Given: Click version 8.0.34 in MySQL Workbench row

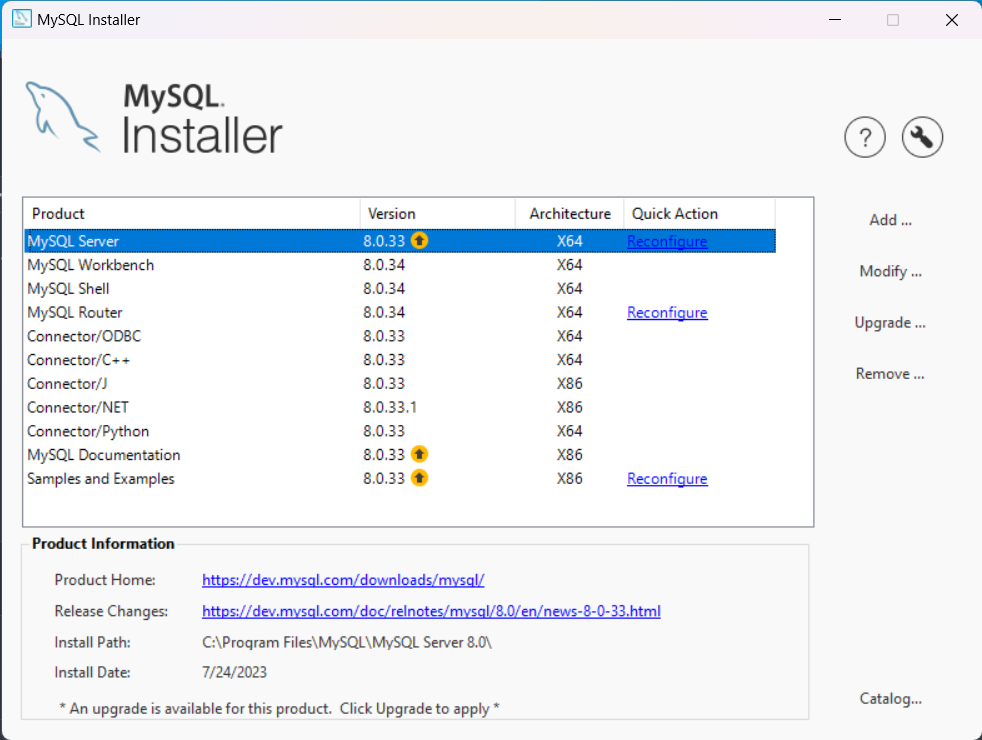Looking at the screenshot, I should pyautogui.click(x=384, y=265).
